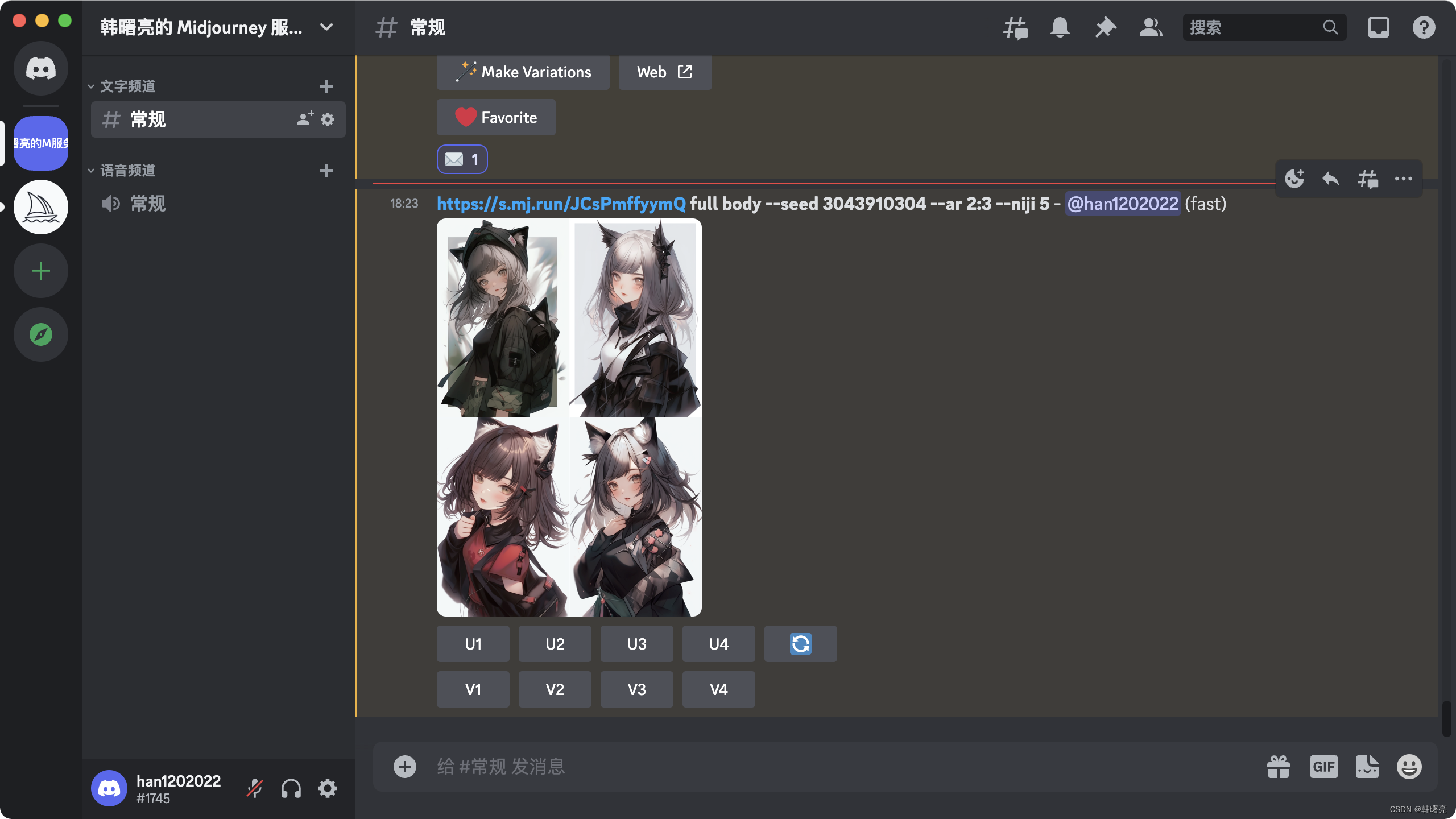The width and height of the screenshot is (1456, 819).
Task: Open the GIF picker
Action: pyautogui.click(x=1323, y=767)
